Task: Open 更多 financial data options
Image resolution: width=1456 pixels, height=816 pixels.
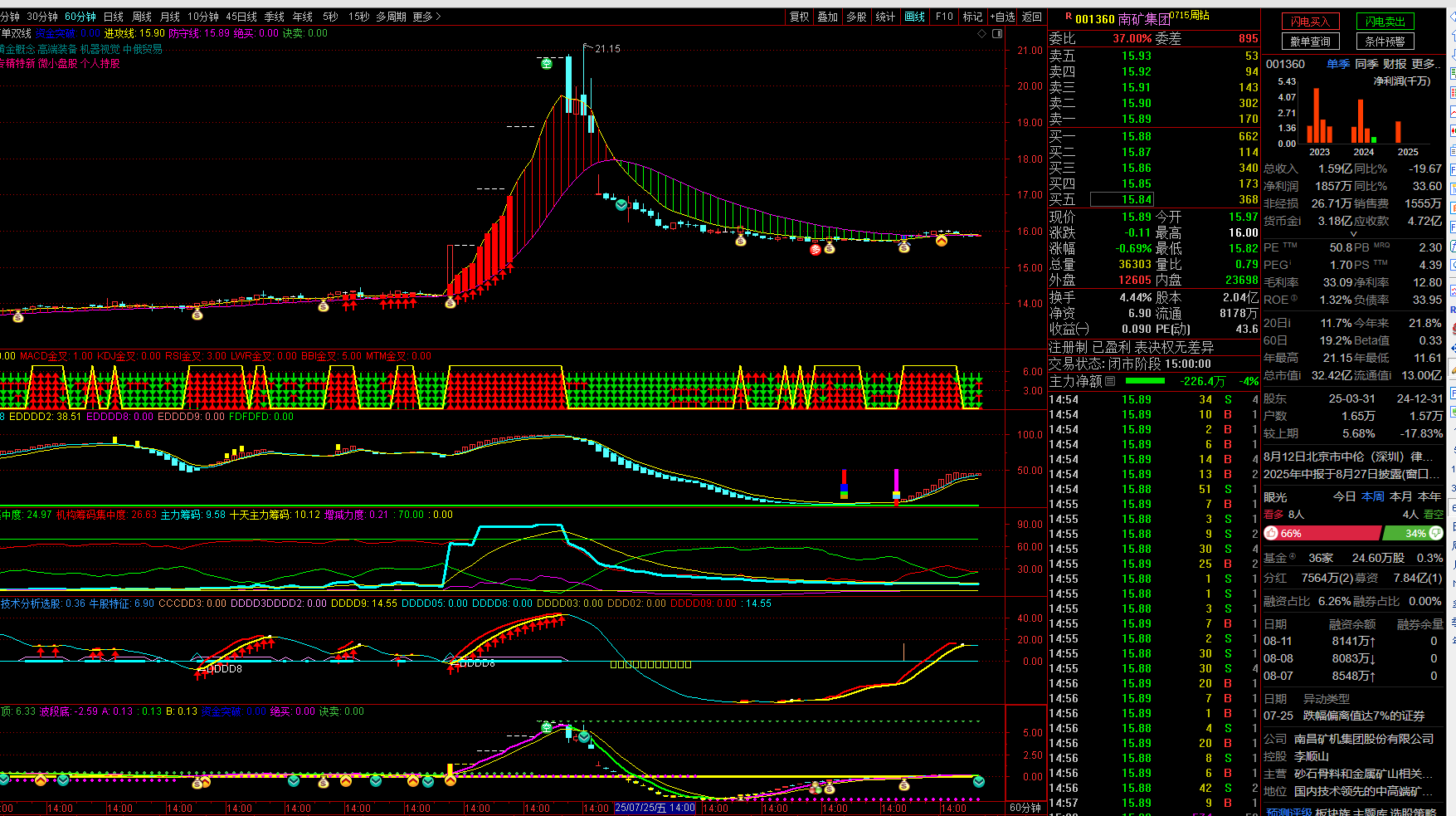Action: click(x=1426, y=64)
